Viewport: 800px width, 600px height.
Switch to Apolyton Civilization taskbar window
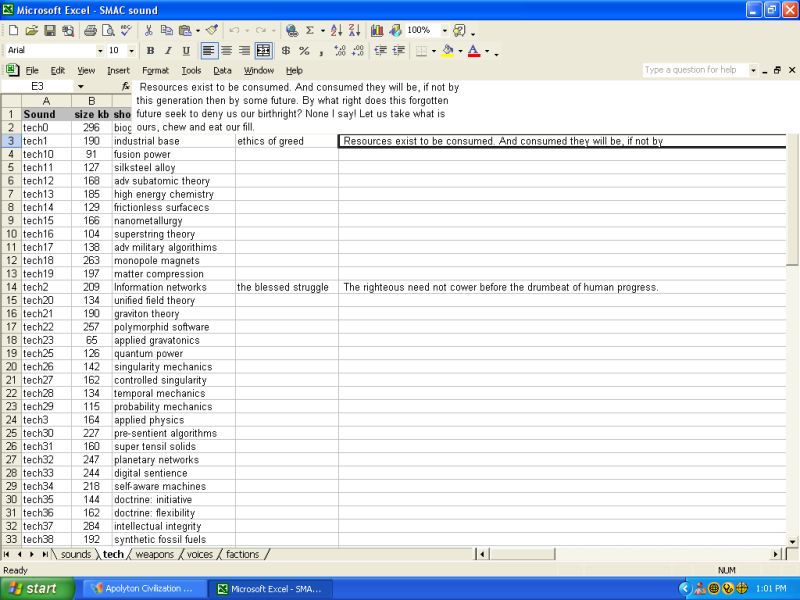click(x=142, y=588)
